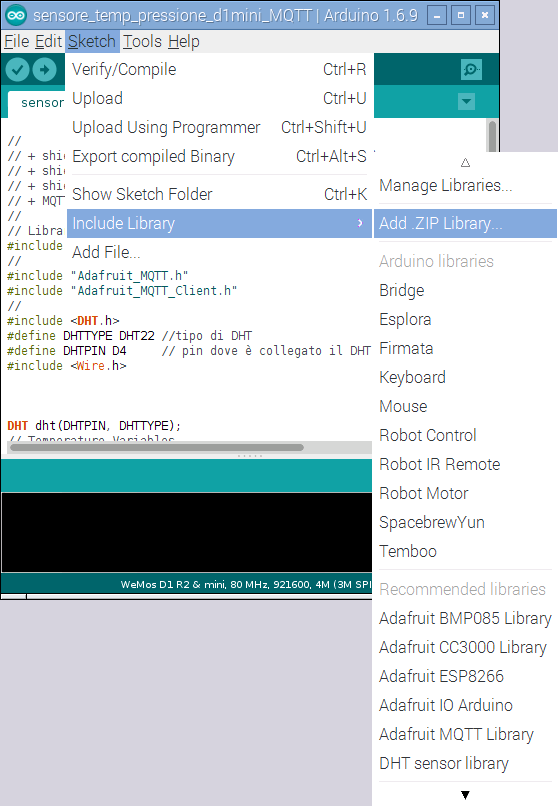
Task: Click the black console output area
Action: point(187,532)
